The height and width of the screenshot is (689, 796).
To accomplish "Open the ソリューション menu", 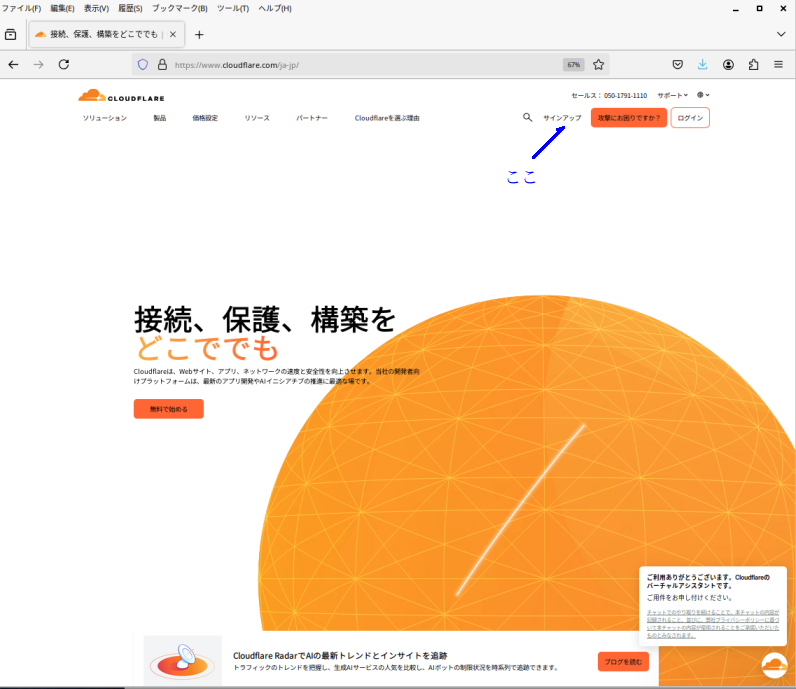I will tap(105, 118).
